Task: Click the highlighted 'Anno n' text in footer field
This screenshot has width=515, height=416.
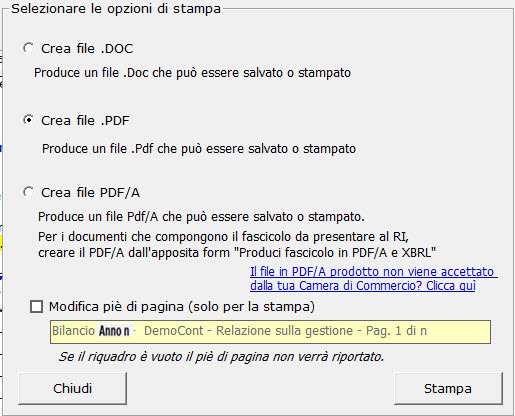Action: 114,331
